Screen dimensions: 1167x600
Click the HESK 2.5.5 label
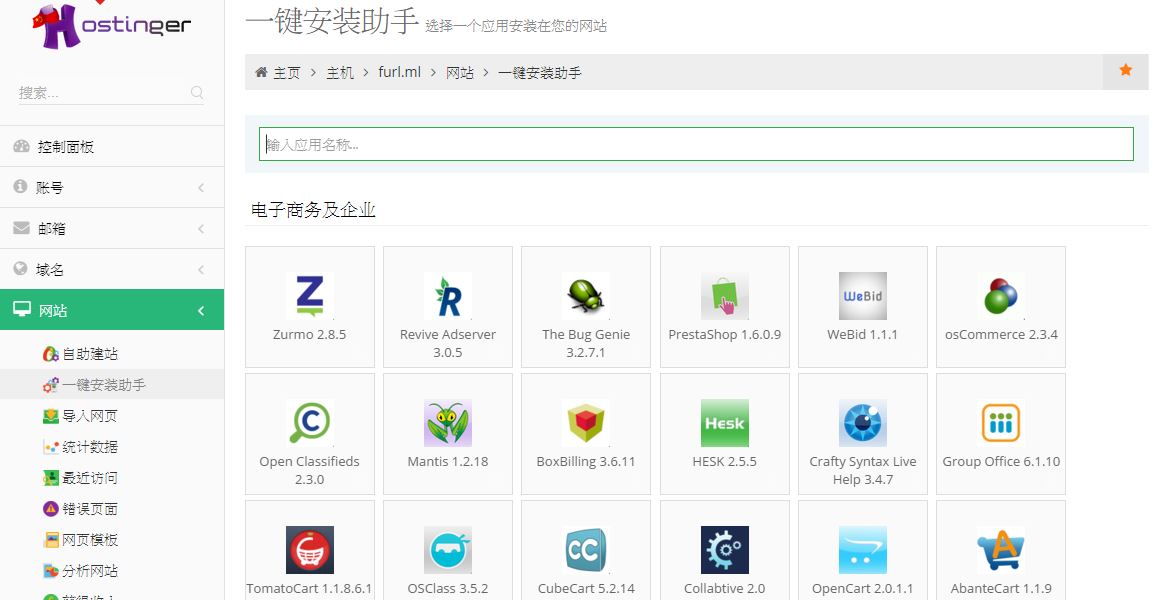pos(725,462)
